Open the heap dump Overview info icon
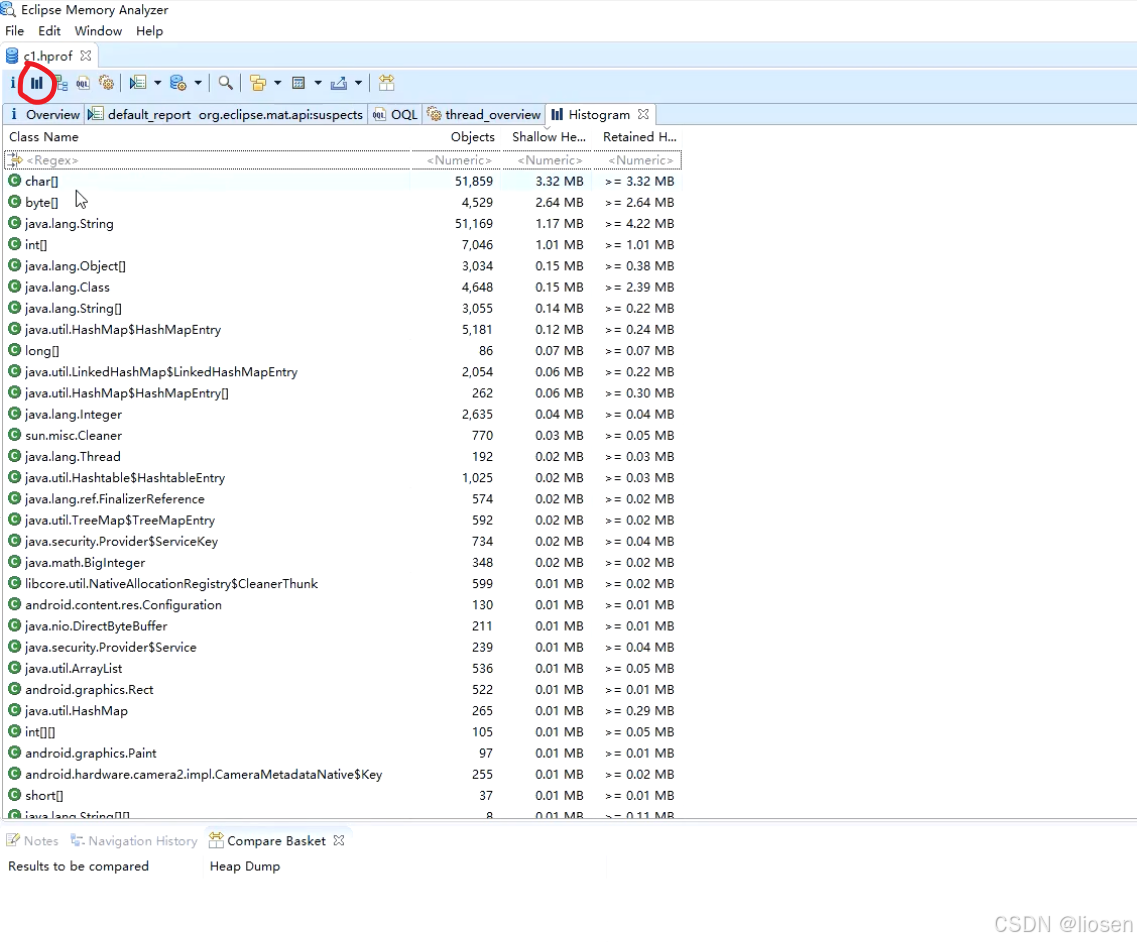 click(12, 83)
